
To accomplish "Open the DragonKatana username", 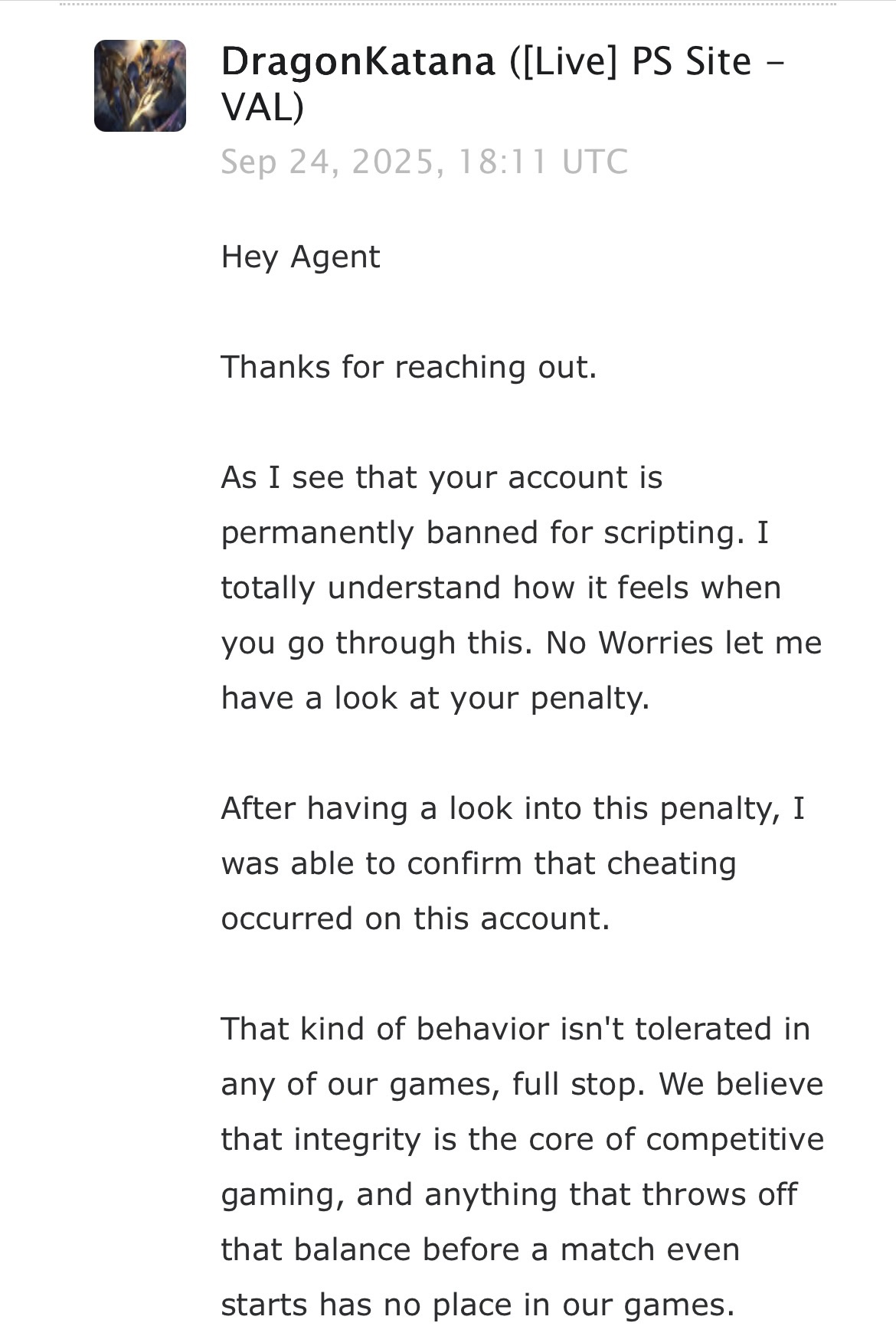I will [358, 61].
